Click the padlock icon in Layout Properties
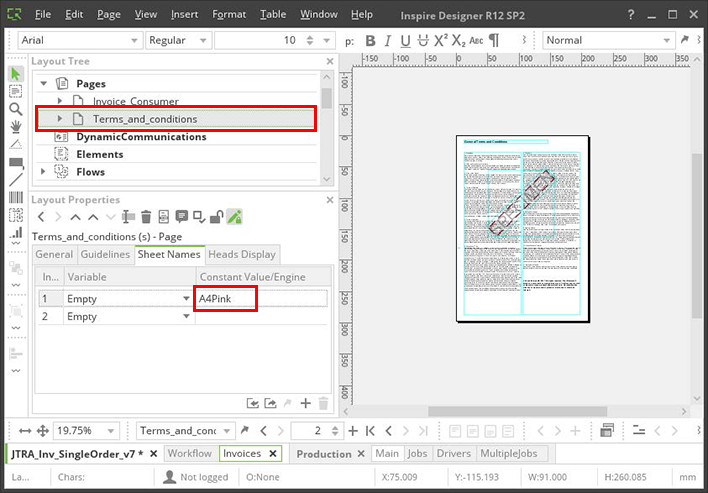This screenshot has height=493, width=708. (x=215, y=217)
